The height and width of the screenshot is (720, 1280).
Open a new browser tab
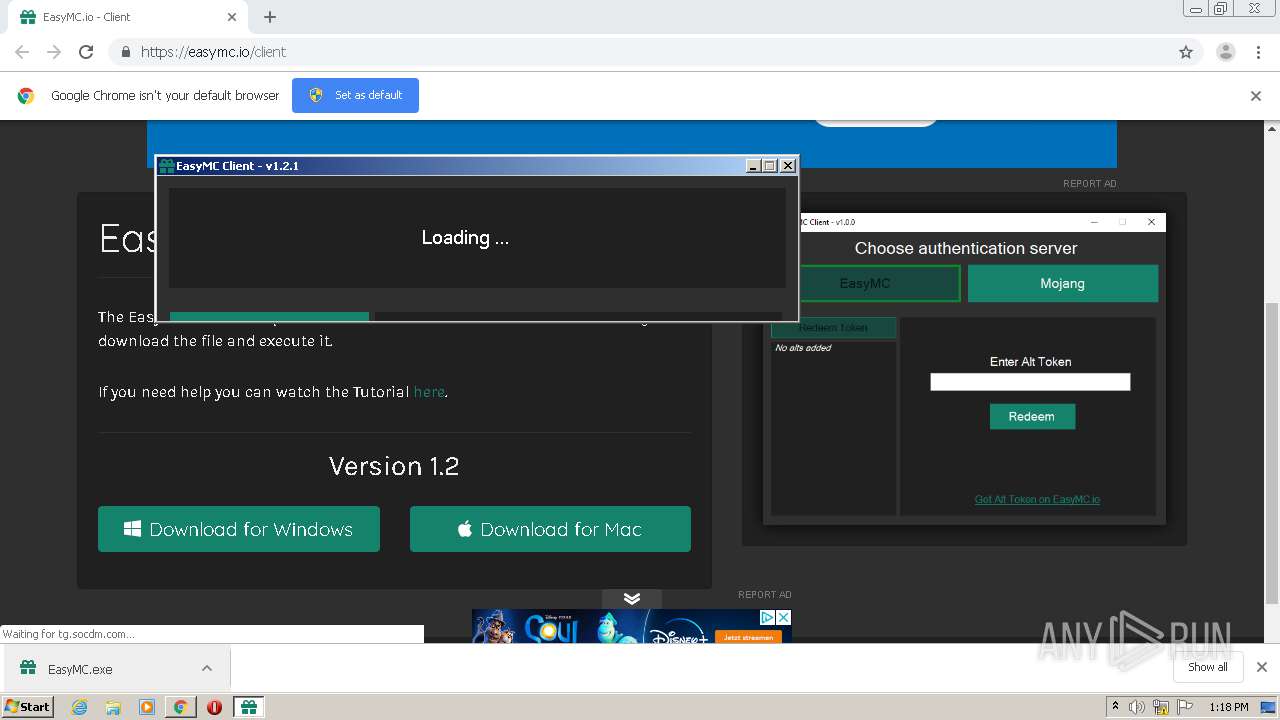(x=270, y=17)
